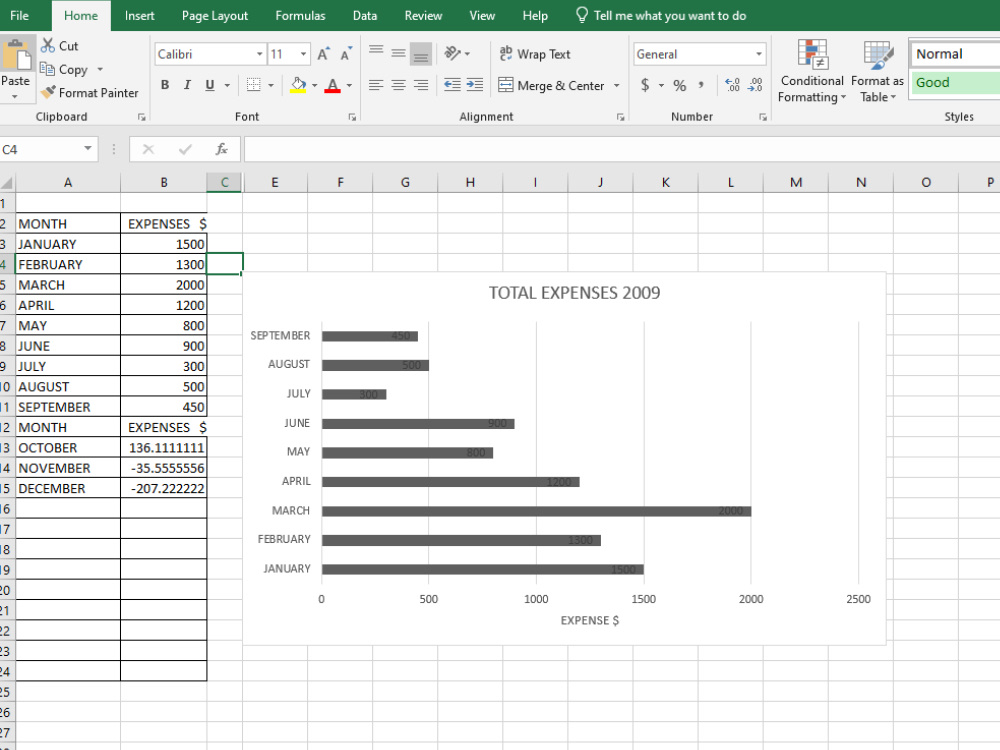This screenshot has width=1000, height=750.
Task: Open the File tab
Action: [19, 15]
